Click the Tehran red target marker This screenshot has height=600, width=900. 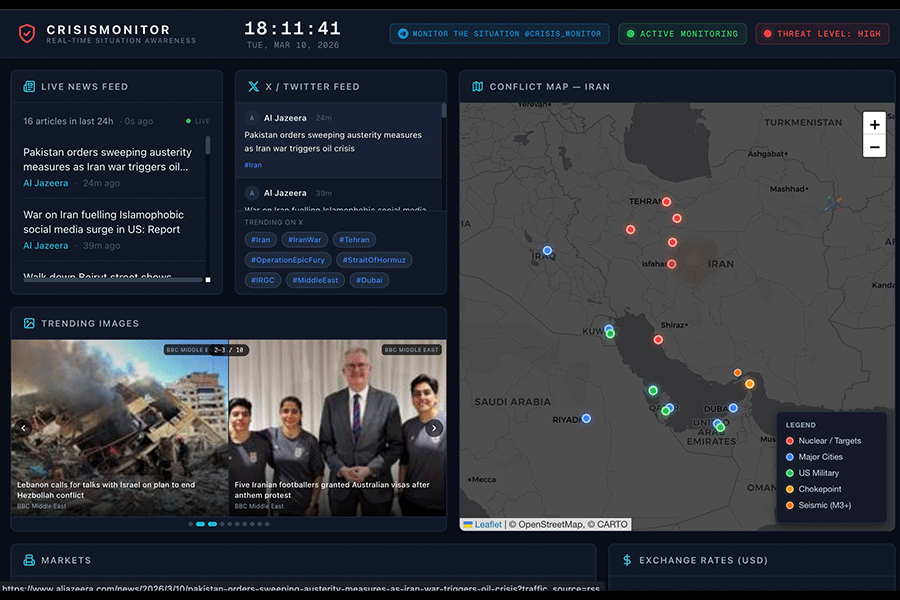point(666,202)
